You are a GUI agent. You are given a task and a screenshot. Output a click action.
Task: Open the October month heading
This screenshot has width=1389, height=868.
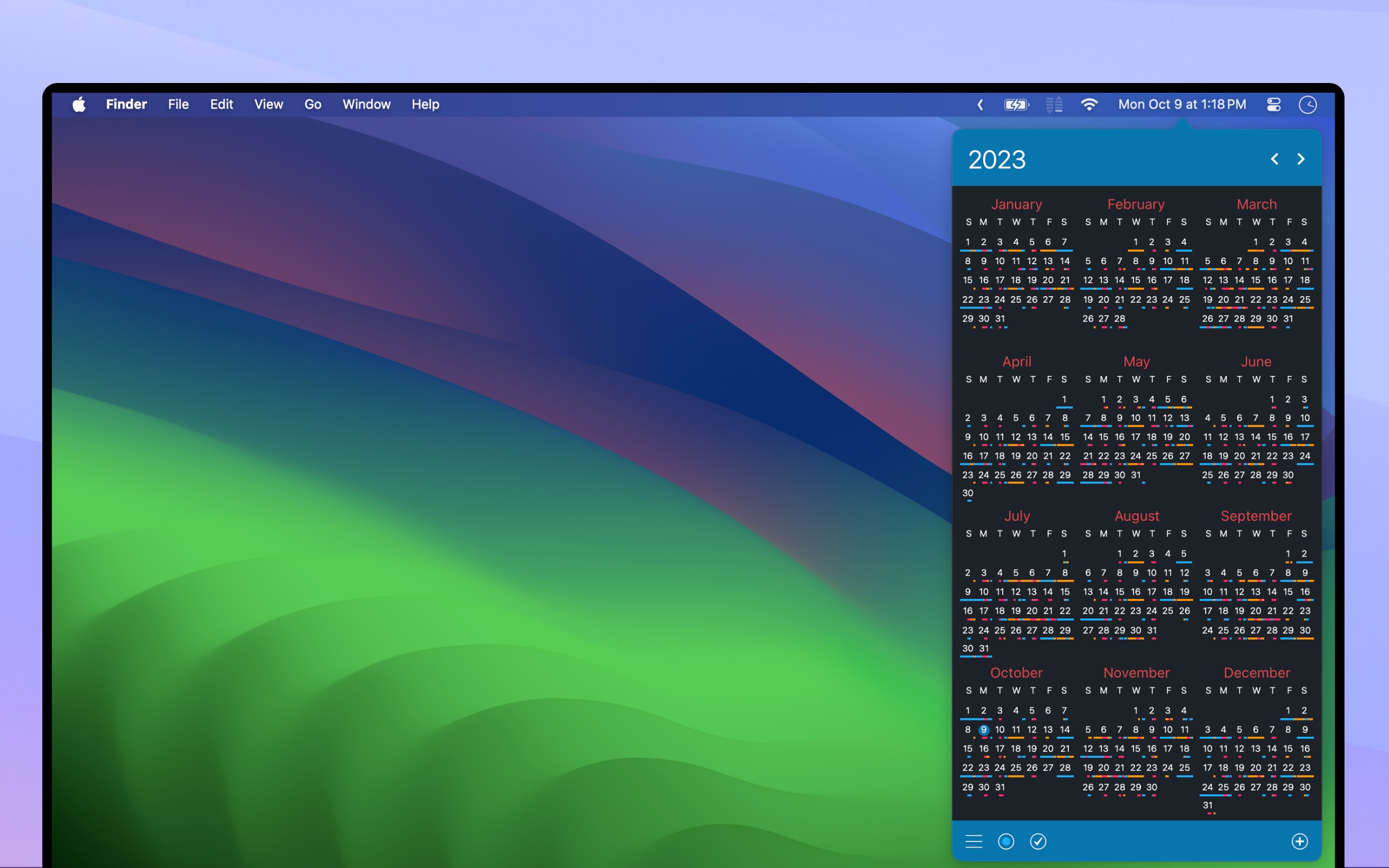coord(1016,672)
